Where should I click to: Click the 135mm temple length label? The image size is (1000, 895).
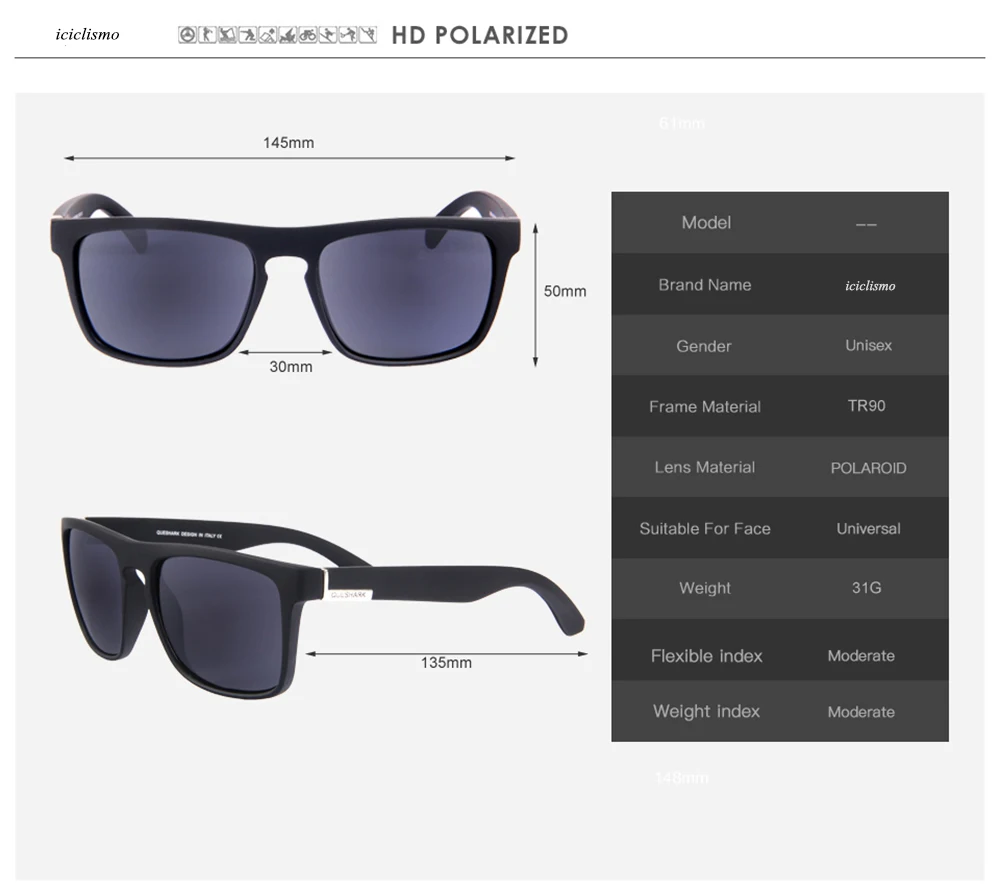[x=446, y=662]
